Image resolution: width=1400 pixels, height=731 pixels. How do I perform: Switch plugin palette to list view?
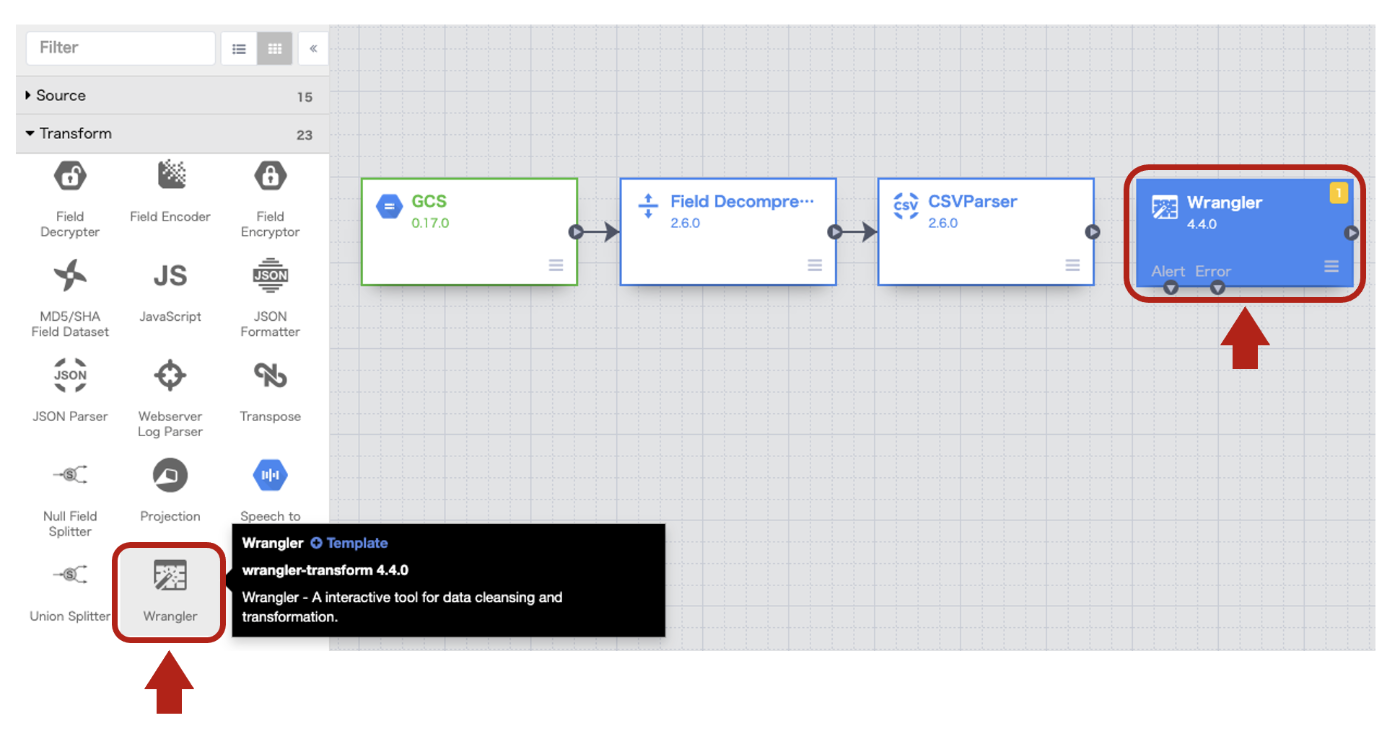[x=239, y=48]
